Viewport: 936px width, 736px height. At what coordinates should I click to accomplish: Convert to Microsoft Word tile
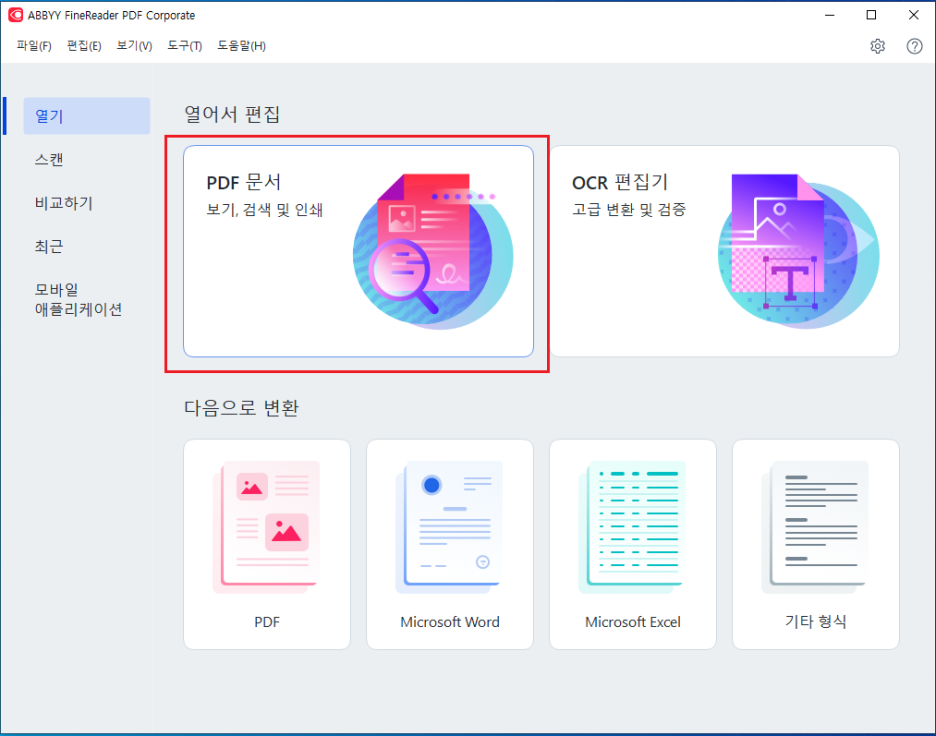pos(449,544)
